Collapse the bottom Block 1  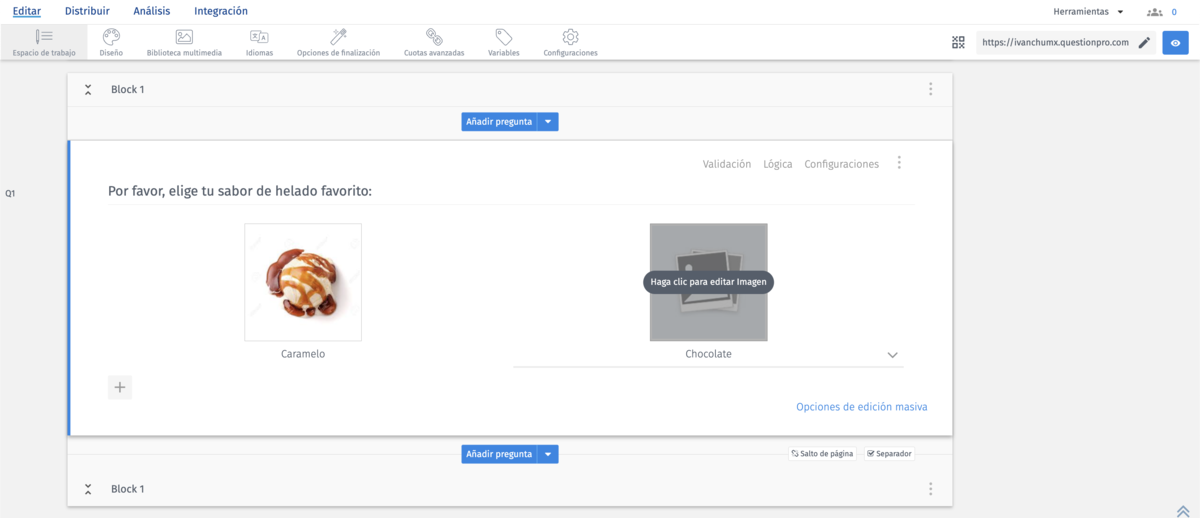[x=88, y=489]
